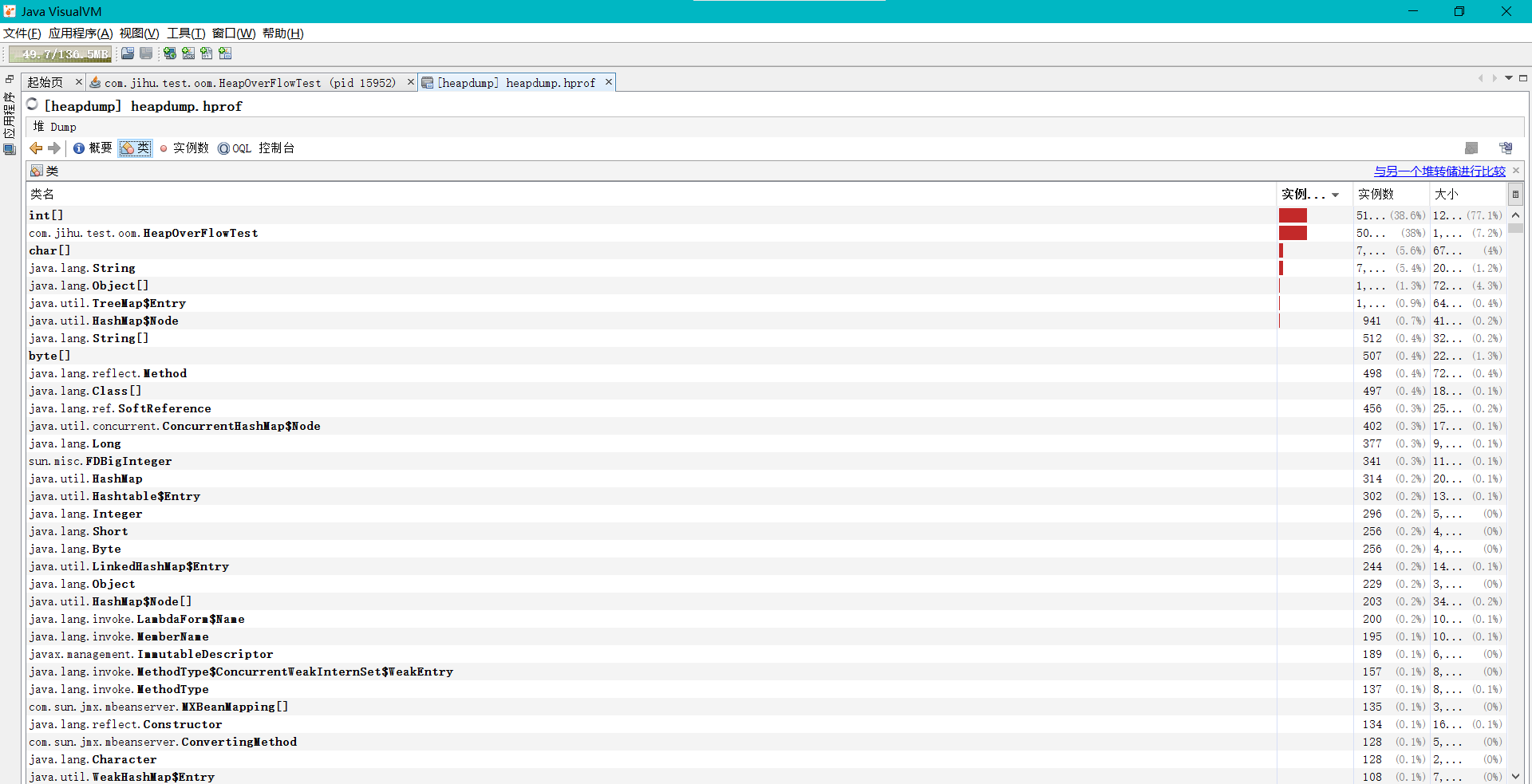Image resolution: width=1532 pixels, height=784 pixels.
Task: Open the document list dropdown arrow
Action: coord(1509,78)
